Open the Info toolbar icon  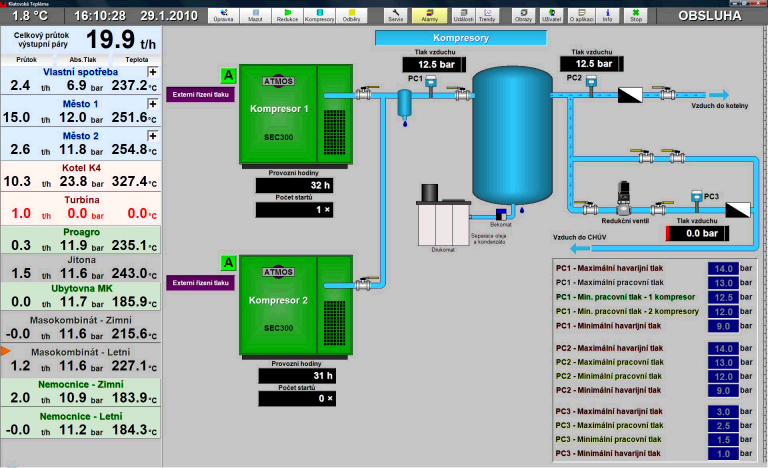click(608, 16)
